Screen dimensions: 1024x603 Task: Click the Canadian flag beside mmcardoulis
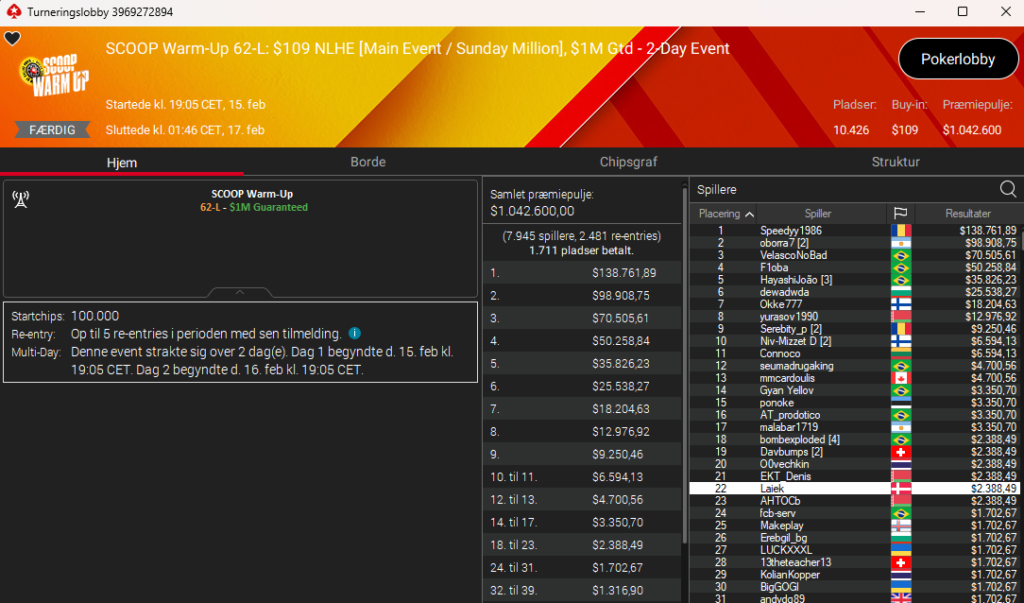pos(900,378)
